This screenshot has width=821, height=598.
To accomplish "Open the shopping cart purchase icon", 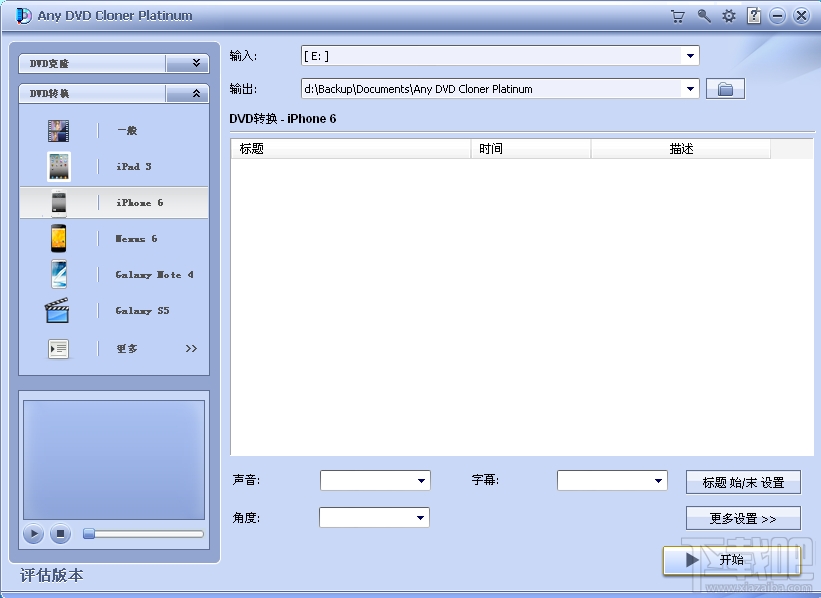I will (677, 16).
